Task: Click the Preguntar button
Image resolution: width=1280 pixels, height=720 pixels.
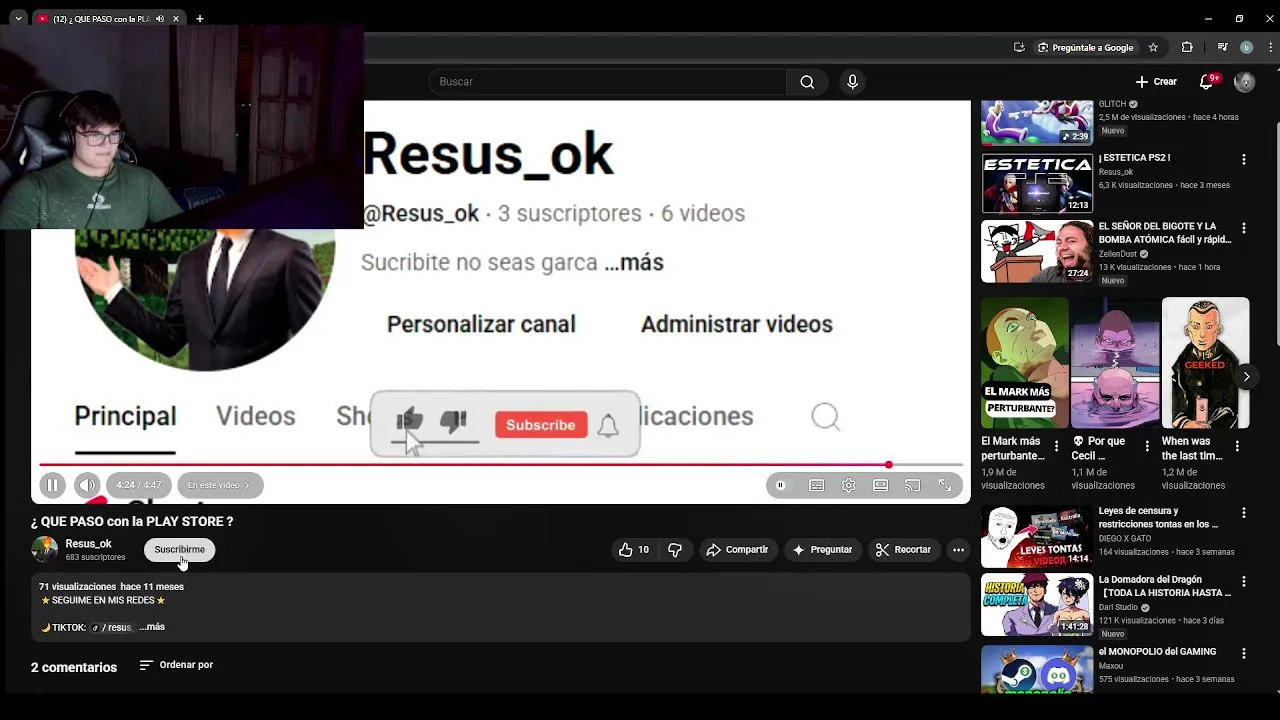Action: point(822,549)
